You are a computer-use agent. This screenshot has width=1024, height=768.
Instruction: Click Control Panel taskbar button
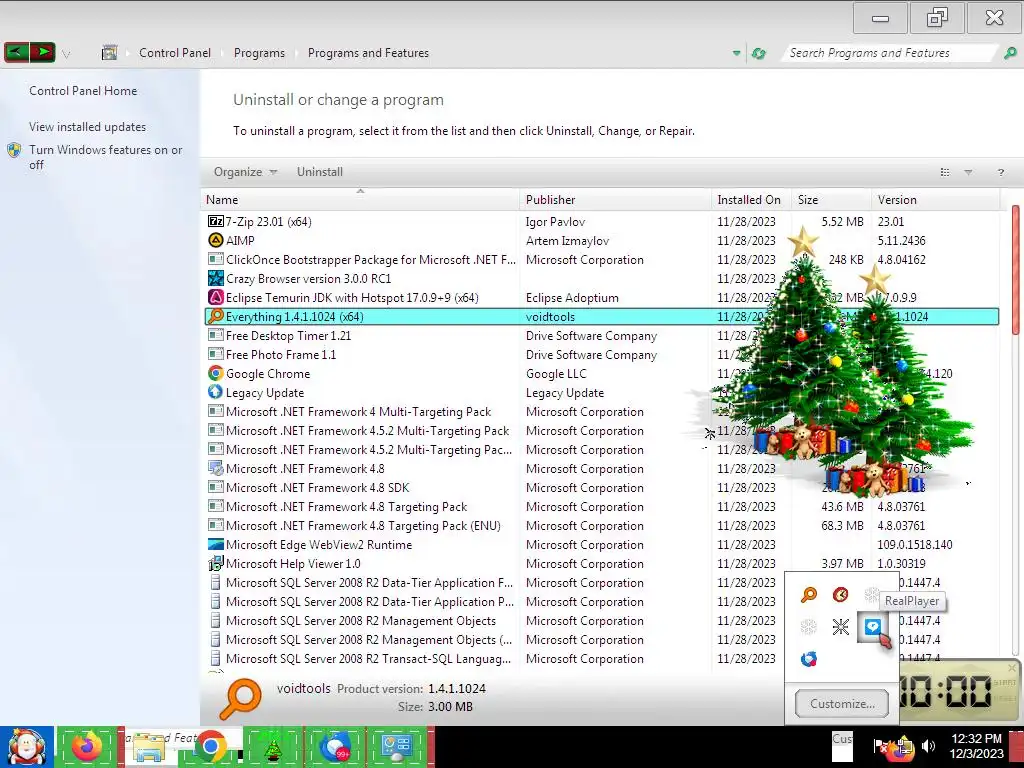point(396,747)
